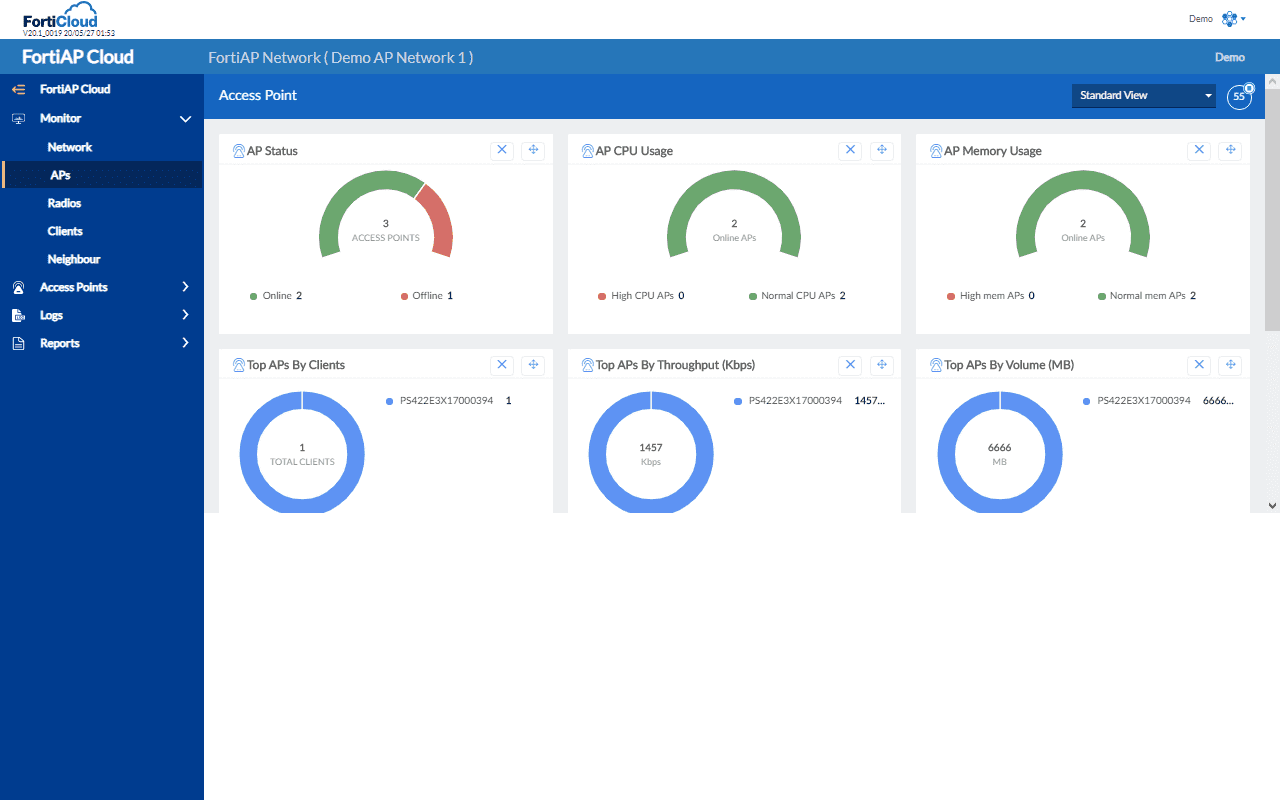The image size is (1280, 800).
Task: Close the Top APs By Clients widget
Action: [x=502, y=365]
